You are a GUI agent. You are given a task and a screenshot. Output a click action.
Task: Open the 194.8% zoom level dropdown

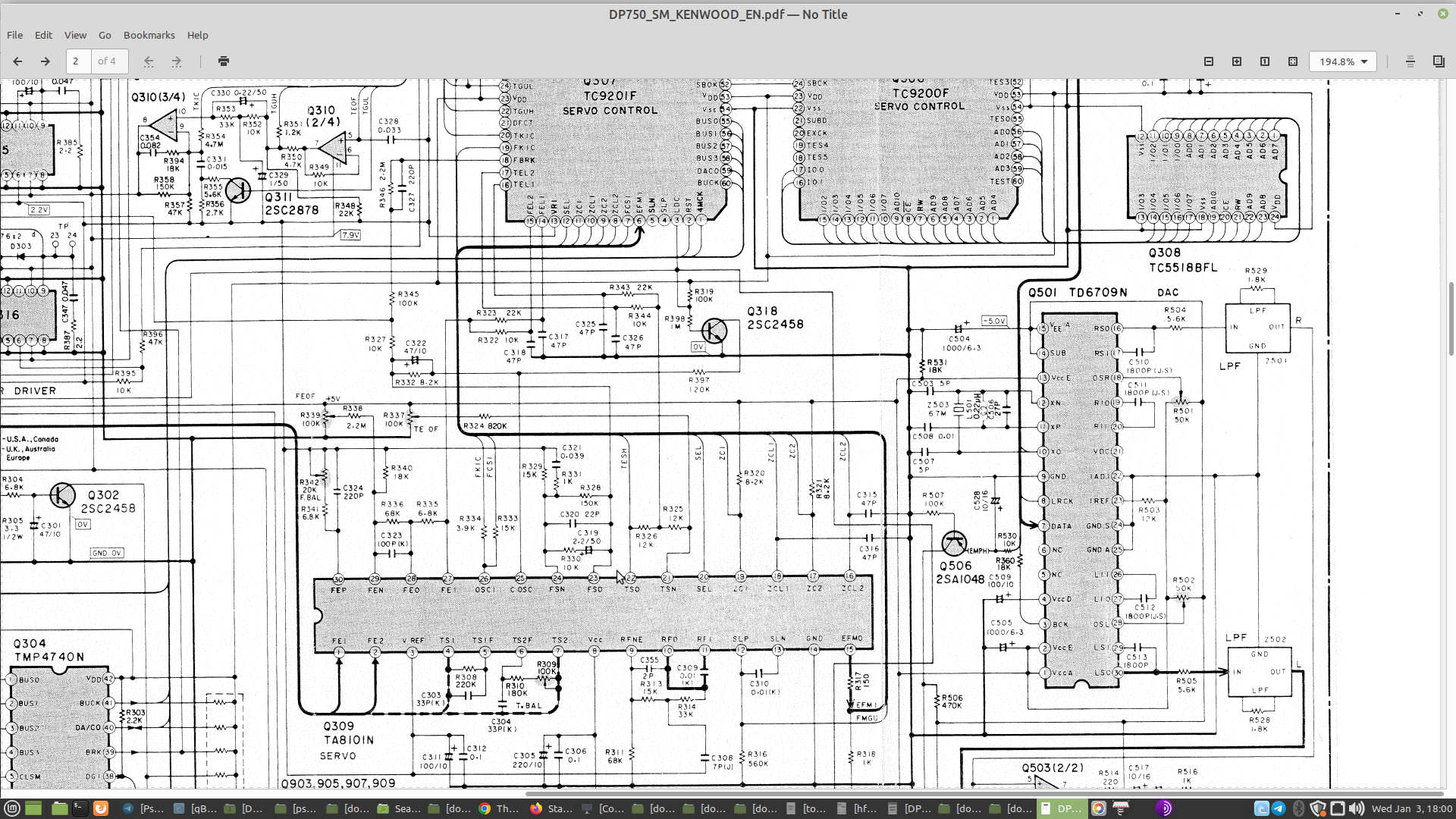1343,61
